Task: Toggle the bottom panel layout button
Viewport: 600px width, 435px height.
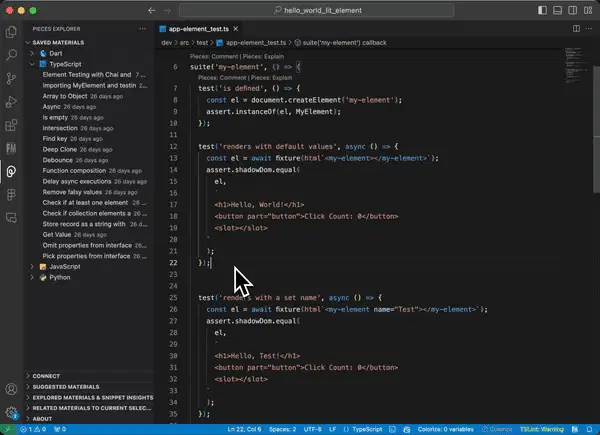Action: [558, 10]
